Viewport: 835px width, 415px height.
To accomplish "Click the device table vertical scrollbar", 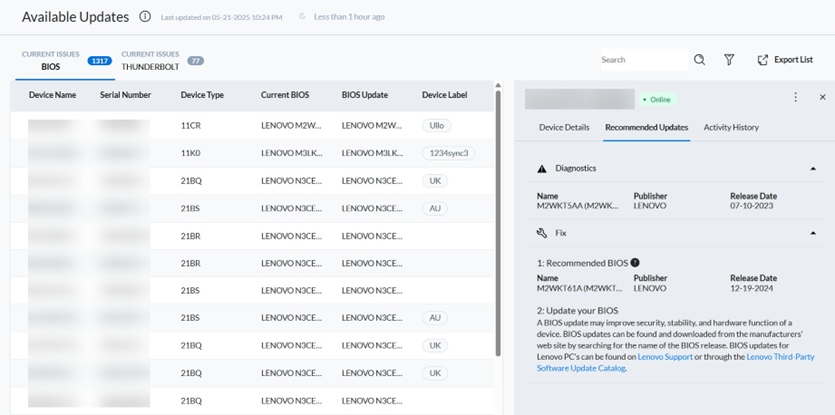I will click(x=498, y=225).
